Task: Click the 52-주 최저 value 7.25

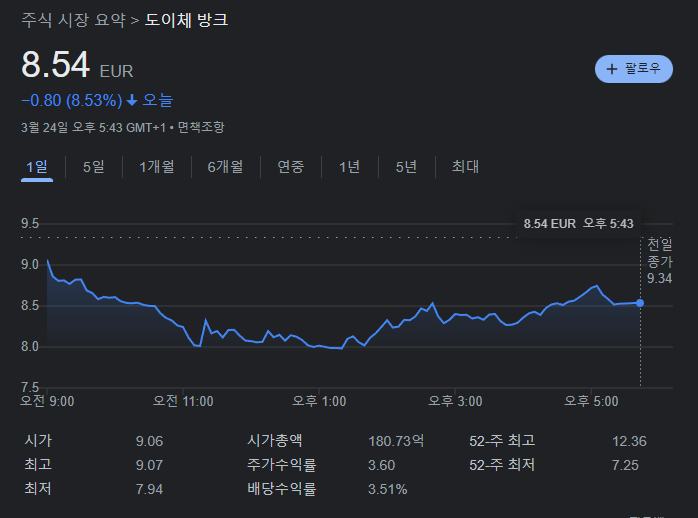Action: [x=625, y=465]
